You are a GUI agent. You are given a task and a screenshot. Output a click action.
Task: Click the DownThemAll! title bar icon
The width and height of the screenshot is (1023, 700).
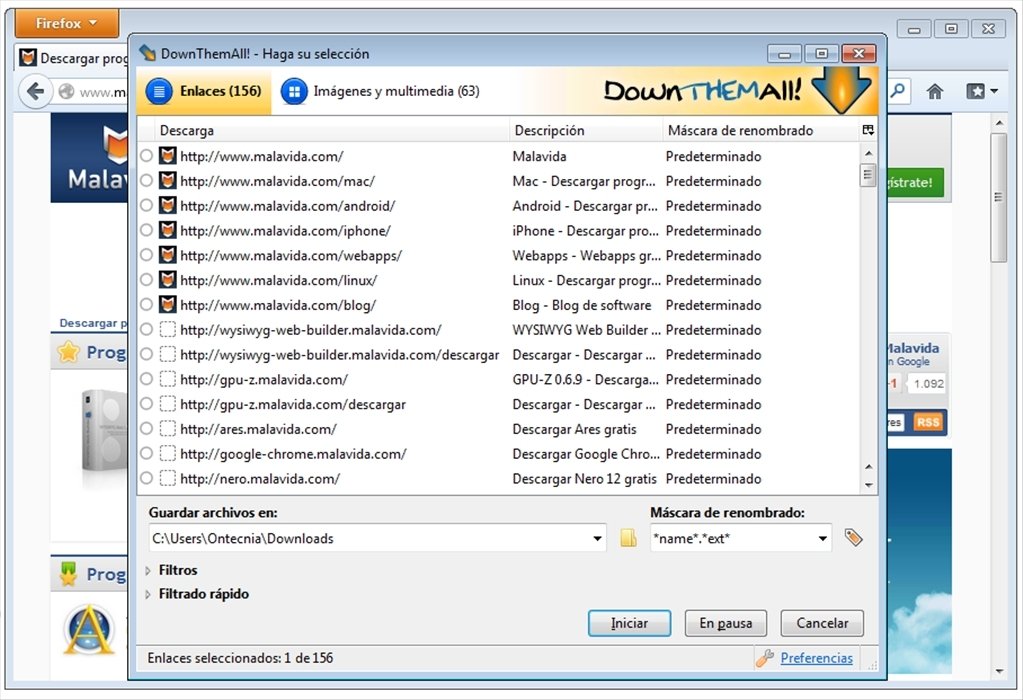[147, 53]
